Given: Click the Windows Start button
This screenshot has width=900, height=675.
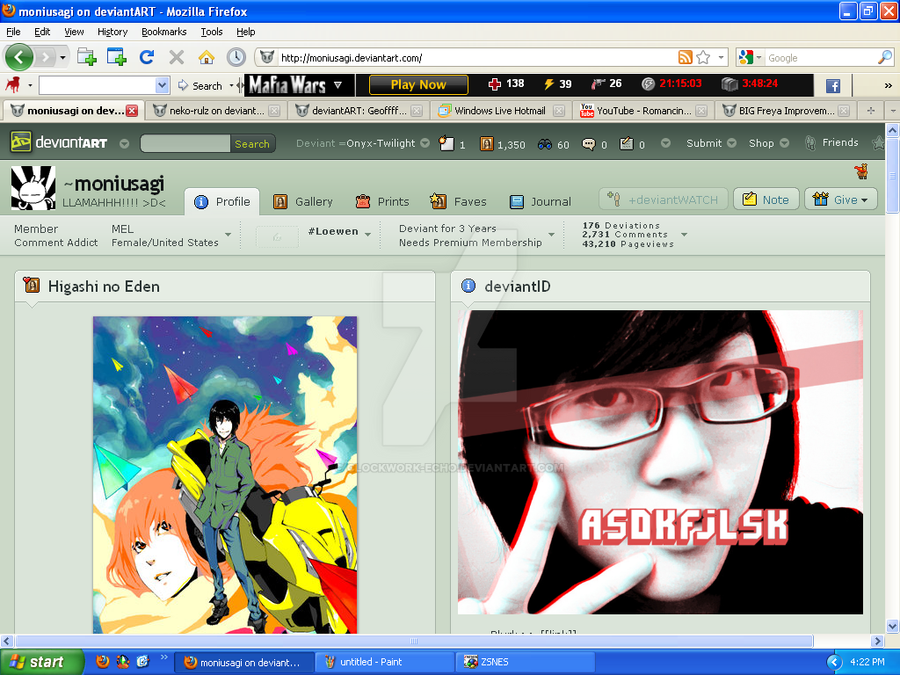Looking at the screenshot, I should click(x=41, y=662).
